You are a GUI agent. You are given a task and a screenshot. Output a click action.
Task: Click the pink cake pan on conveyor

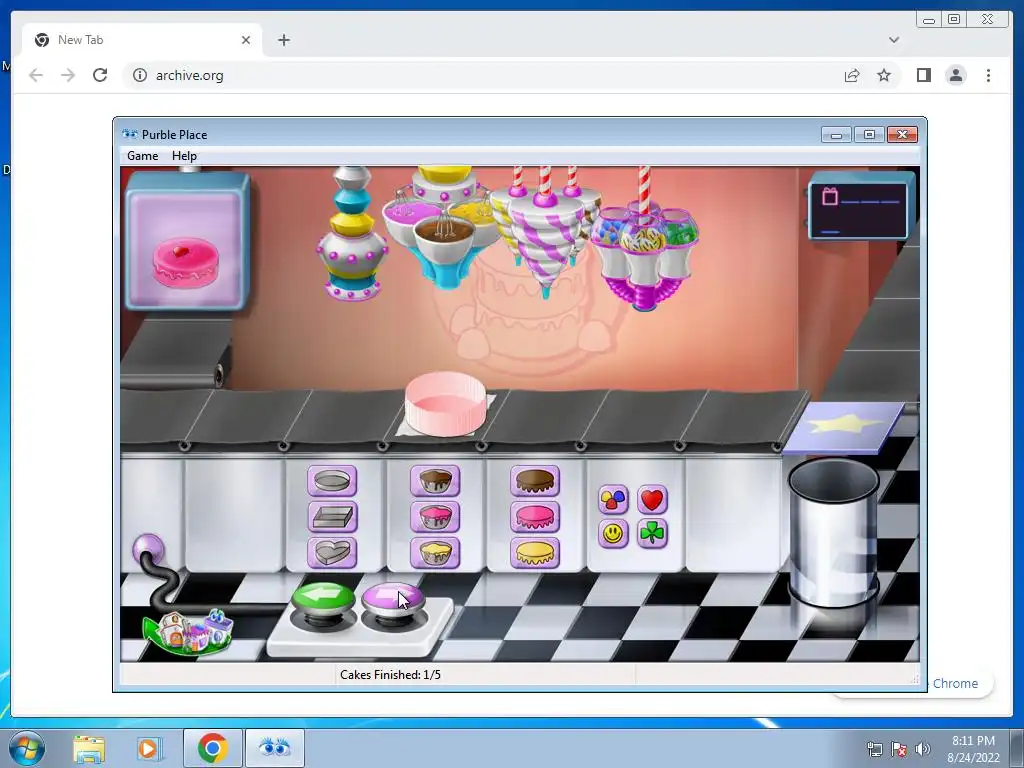tap(446, 403)
